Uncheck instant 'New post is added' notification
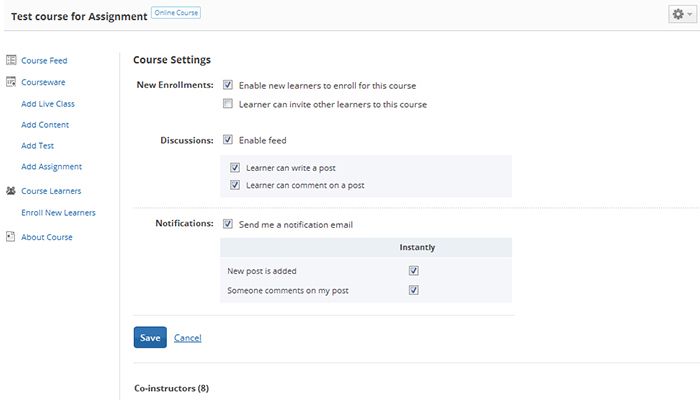 [413, 271]
